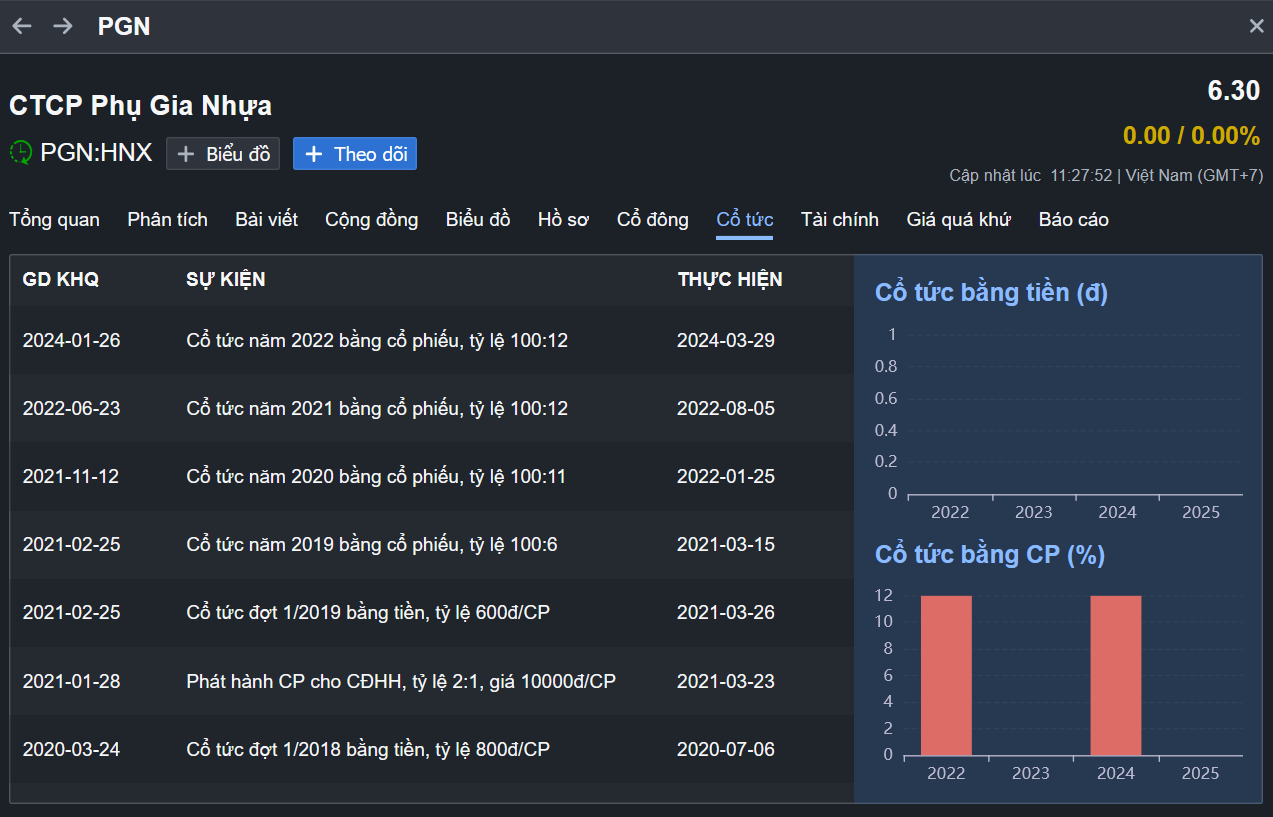Viewport: 1273px width, 817px height.
Task: Click the execution date 2024-03-29
Action: pos(726,340)
